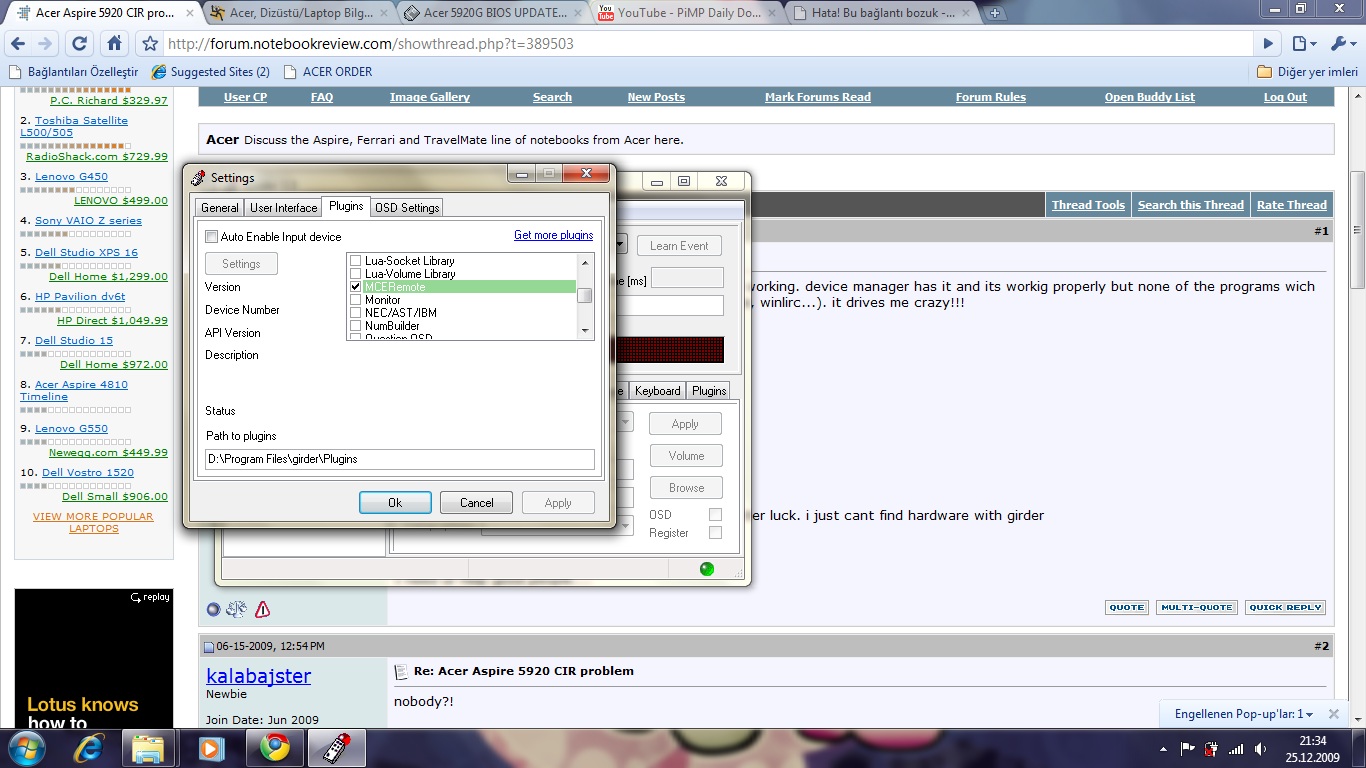Switch to Girder remote icon in taskbar

(336, 748)
